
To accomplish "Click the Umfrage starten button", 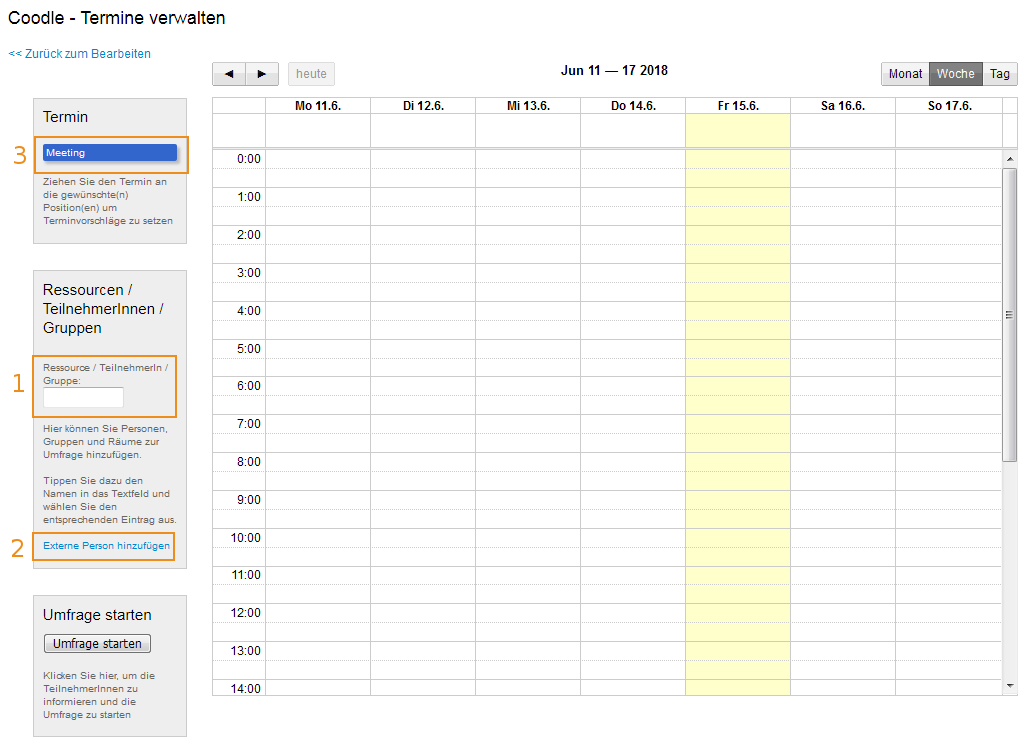I will pyautogui.click(x=97, y=643).
